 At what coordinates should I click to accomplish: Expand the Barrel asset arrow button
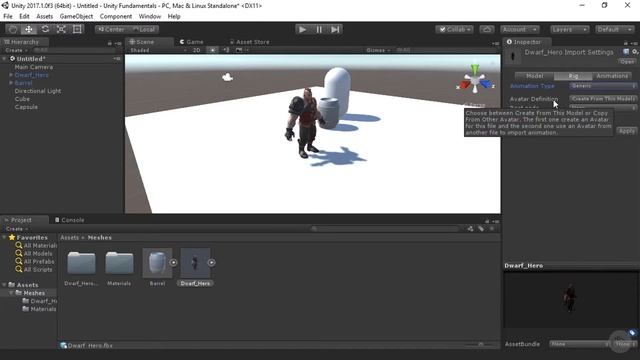173,262
